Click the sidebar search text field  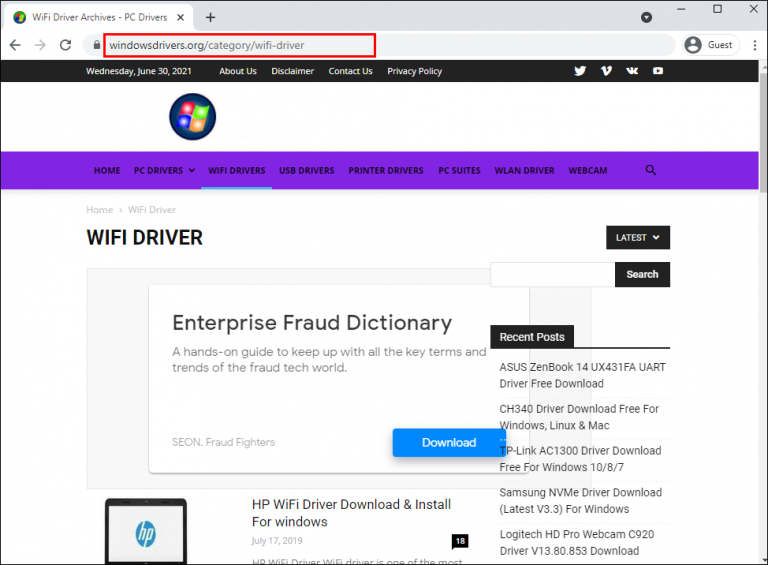(x=552, y=274)
